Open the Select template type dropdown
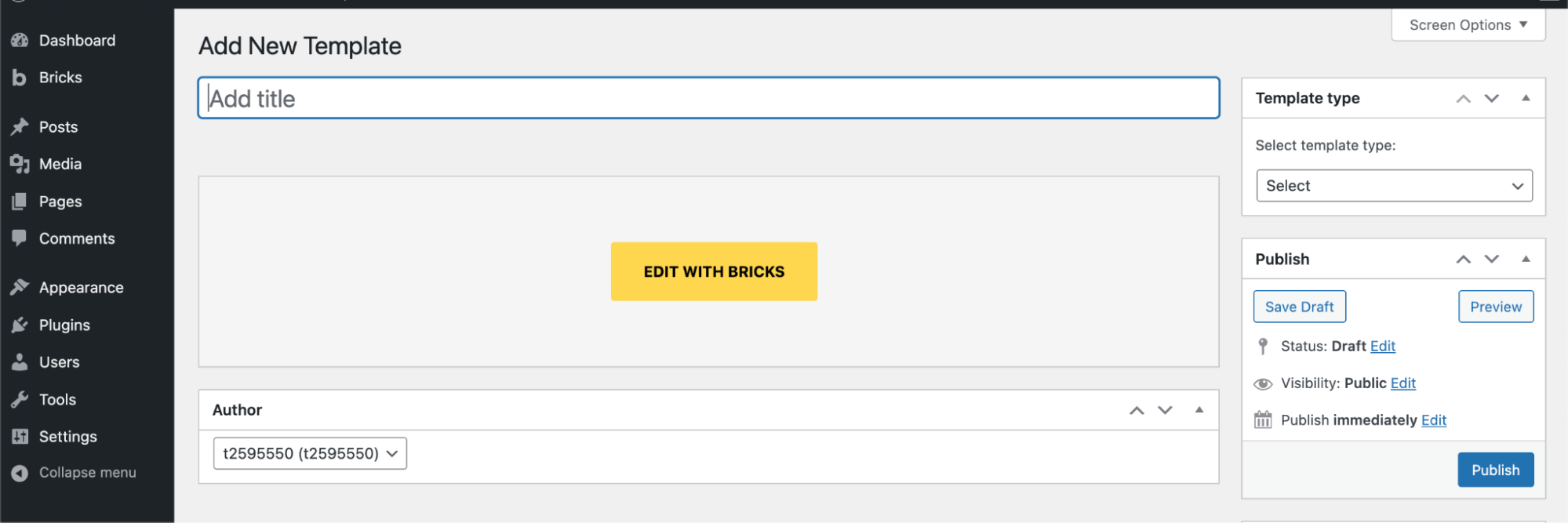This screenshot has height=523, width=1568. (x=1394, y=186)
